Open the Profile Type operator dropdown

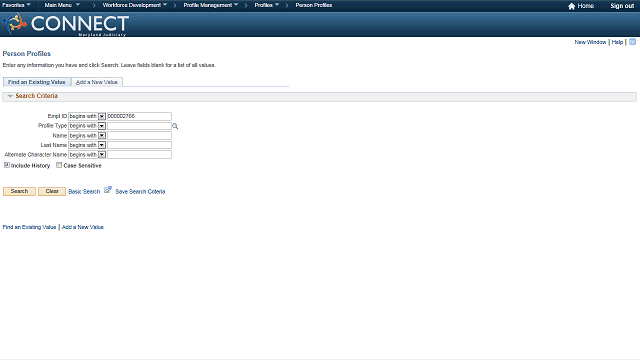[87, 126]
